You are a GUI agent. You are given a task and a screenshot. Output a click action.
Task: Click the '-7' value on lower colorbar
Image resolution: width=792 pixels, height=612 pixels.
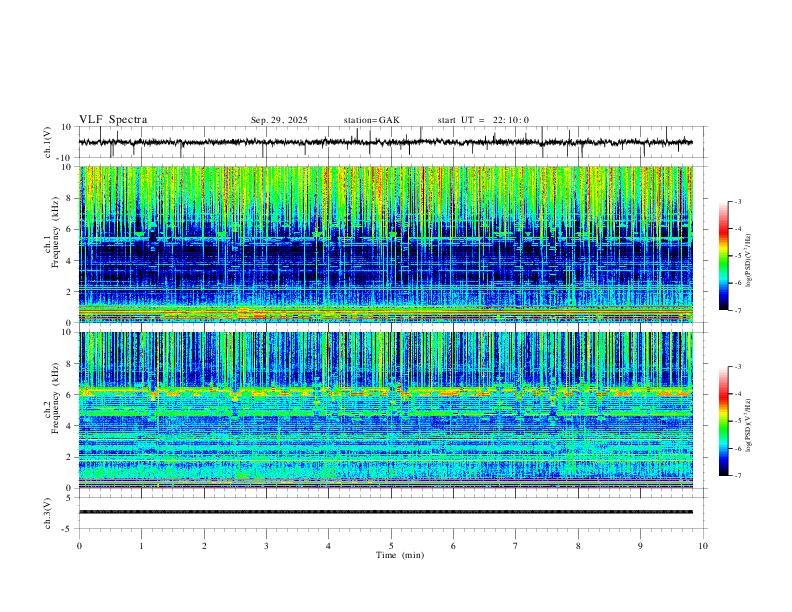point(737,476)
